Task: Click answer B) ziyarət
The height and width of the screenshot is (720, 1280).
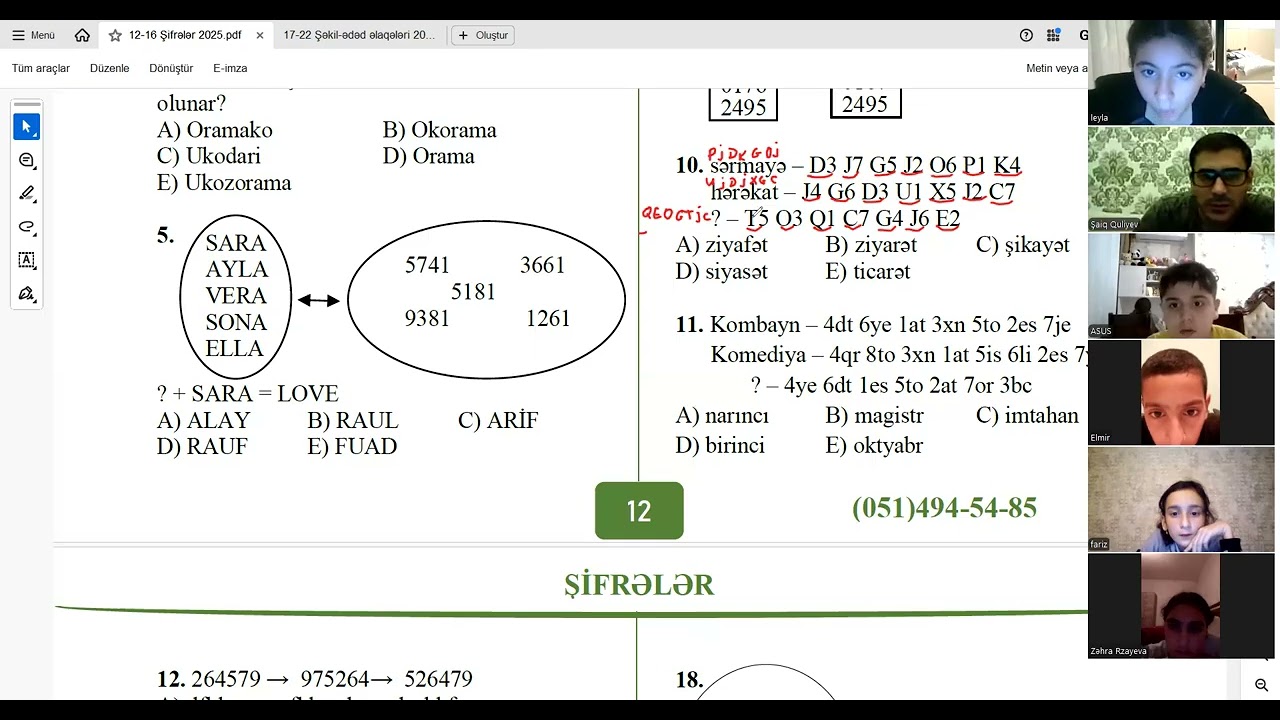Action: click(x=871, y=245)
